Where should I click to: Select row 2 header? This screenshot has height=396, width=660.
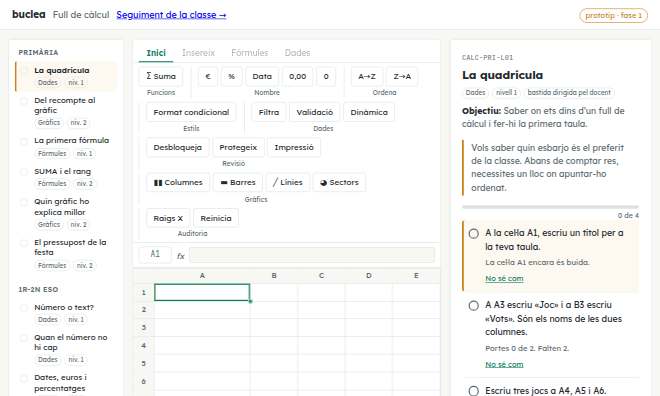click(144, 309)
